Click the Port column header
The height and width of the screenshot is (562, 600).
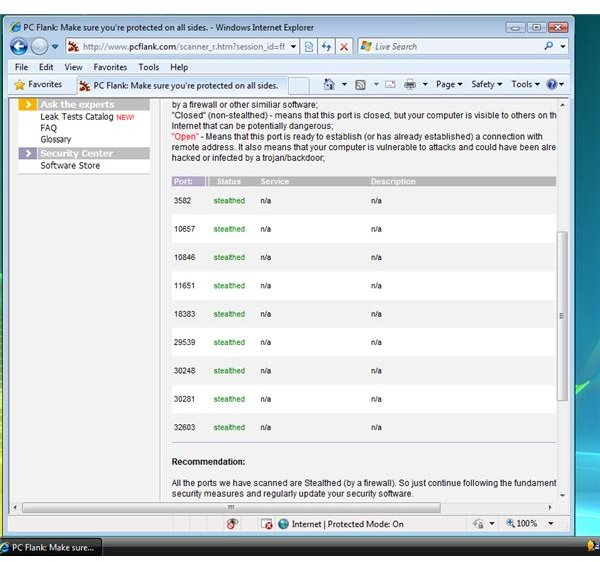click(x=188, y=181)
